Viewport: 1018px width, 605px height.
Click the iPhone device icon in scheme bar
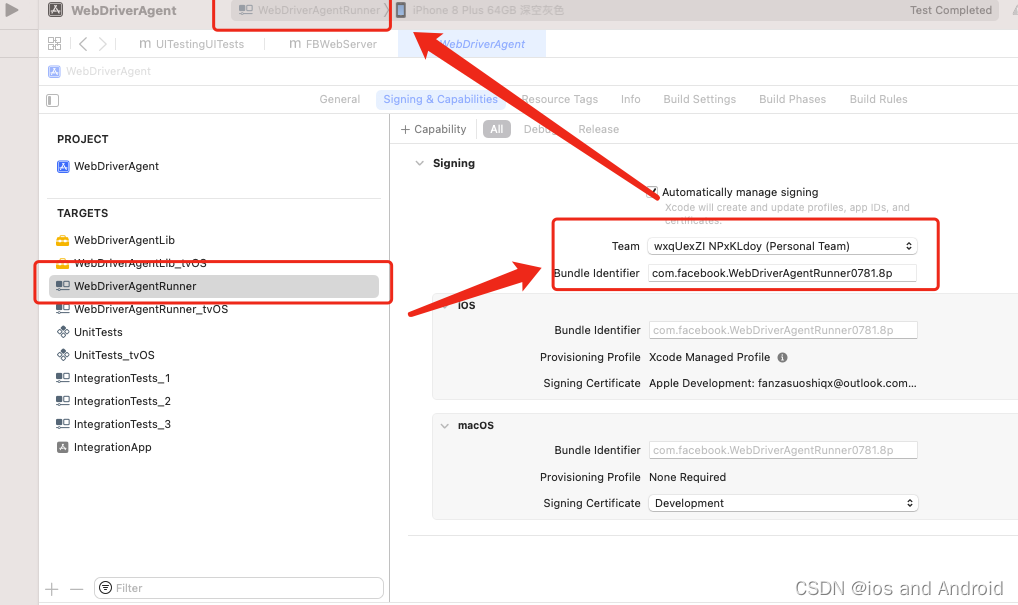point(401,10)
